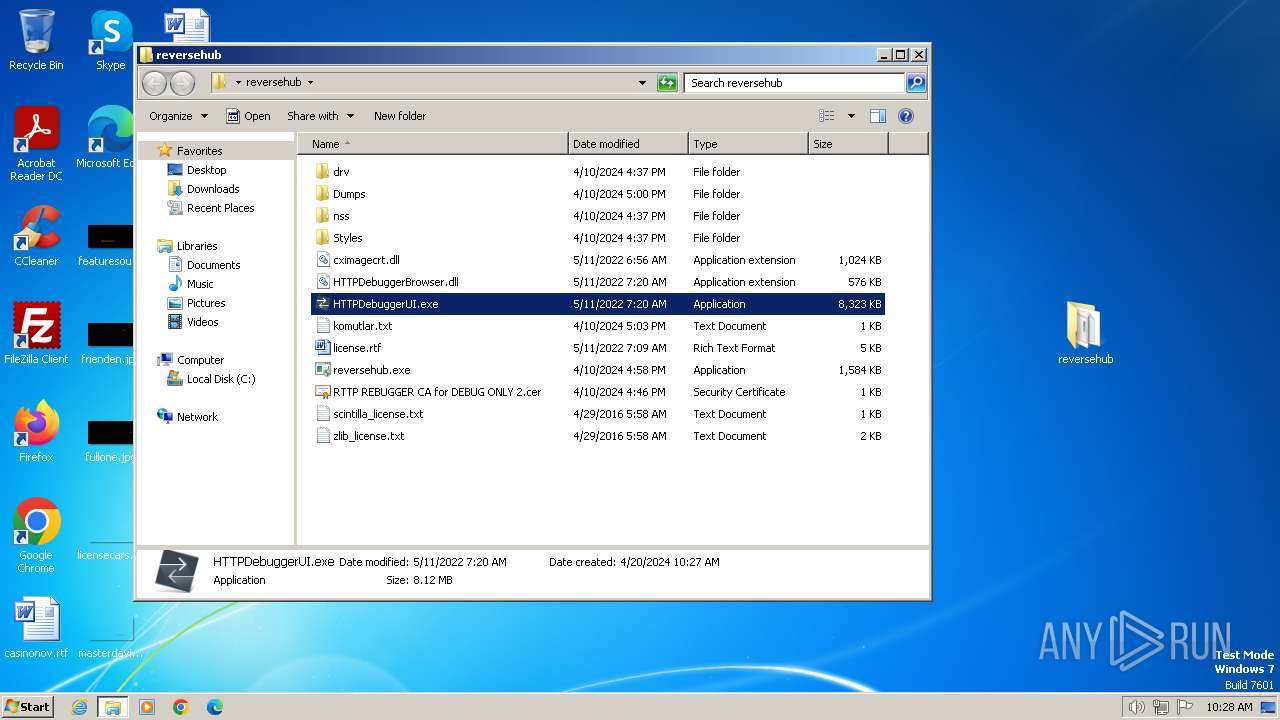Viewport: 1280px width, 720px height.
Task: Open the change view dropdown arrow
Action: tap(851, 116)
